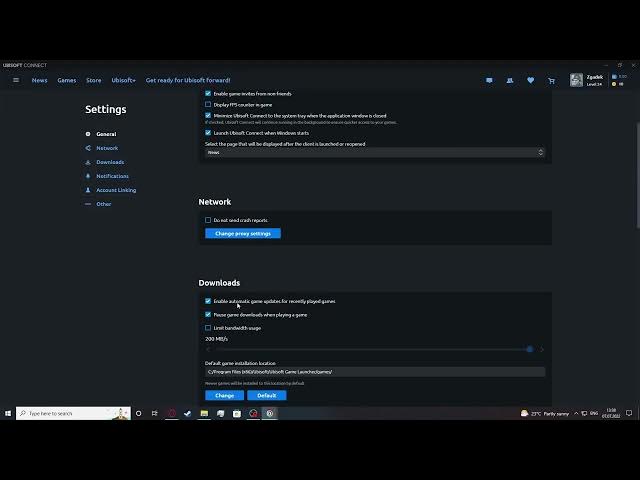This screenshot has width=640, height=480.
Task: Uncheck Pause game downloads when playing
Action: [x=208, y=314]
